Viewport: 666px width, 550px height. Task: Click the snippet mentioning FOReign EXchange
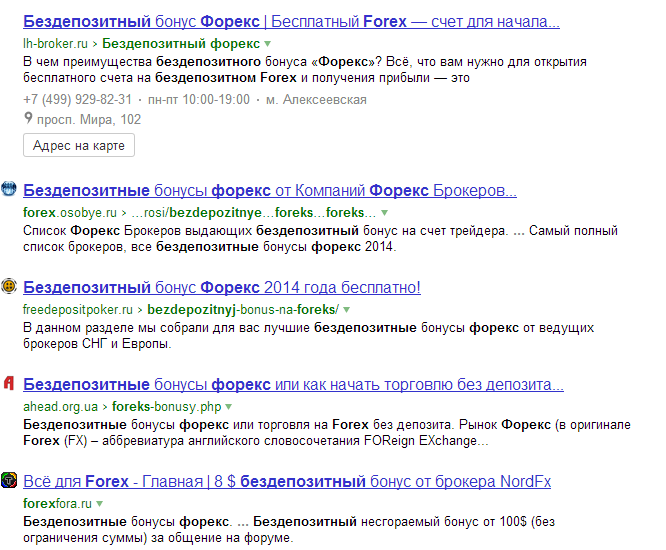pyautogui.click(x=327, y=432)
